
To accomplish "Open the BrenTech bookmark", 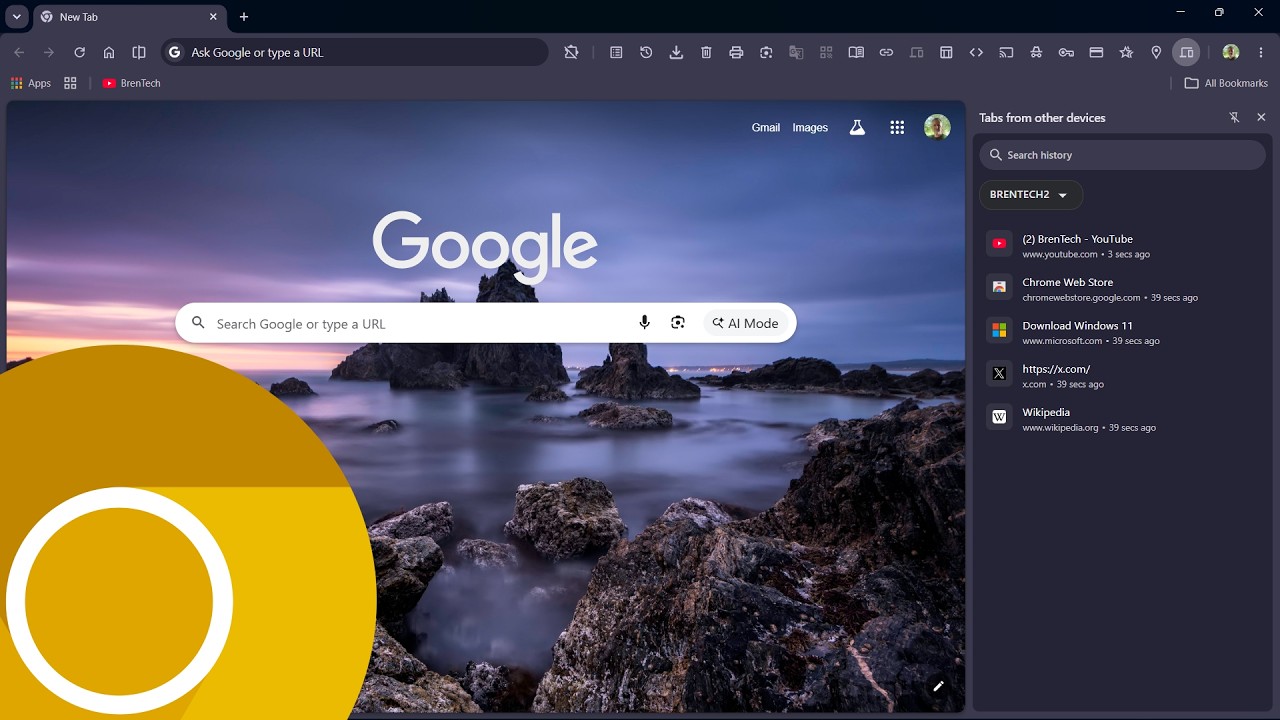I will click(131, 83).
